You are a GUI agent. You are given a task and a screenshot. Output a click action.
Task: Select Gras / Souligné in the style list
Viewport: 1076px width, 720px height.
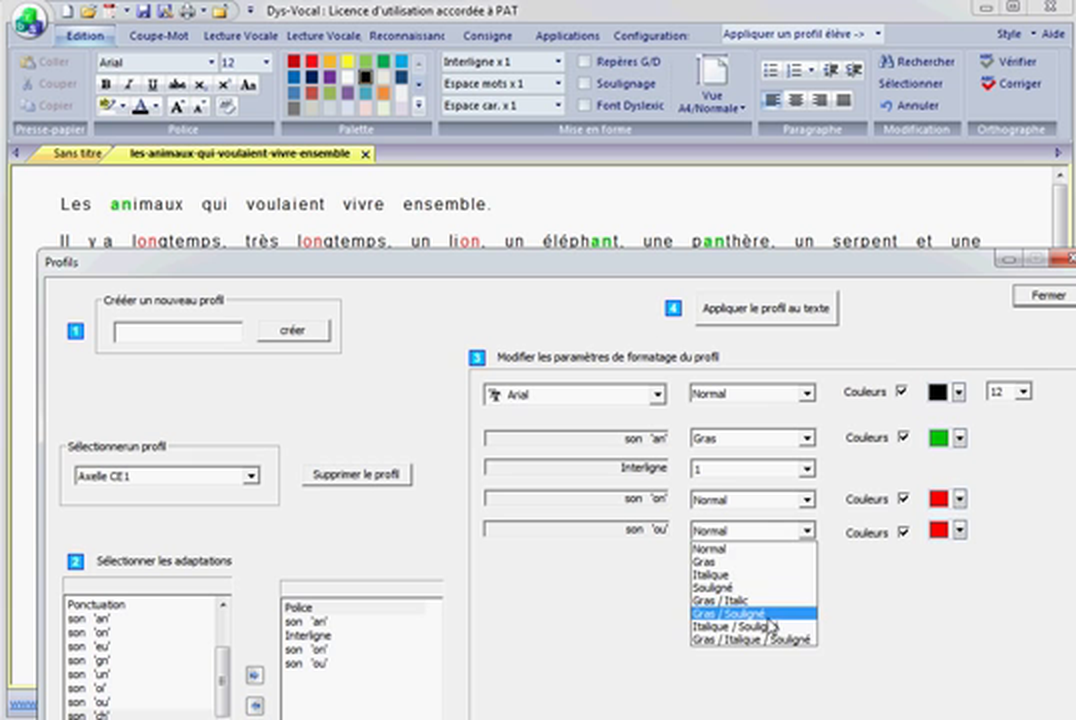[728, 613]
